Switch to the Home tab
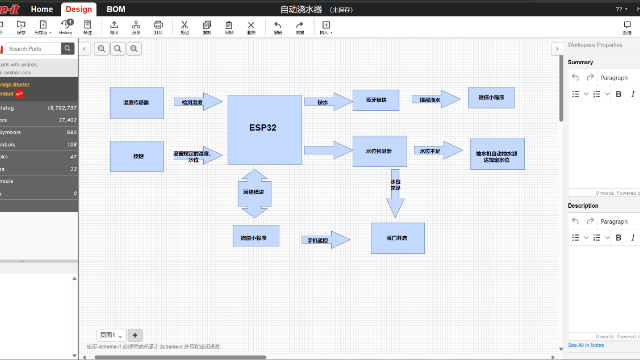Screen dimensions: 640x360 pyautogui.click(x=42, y=9)
